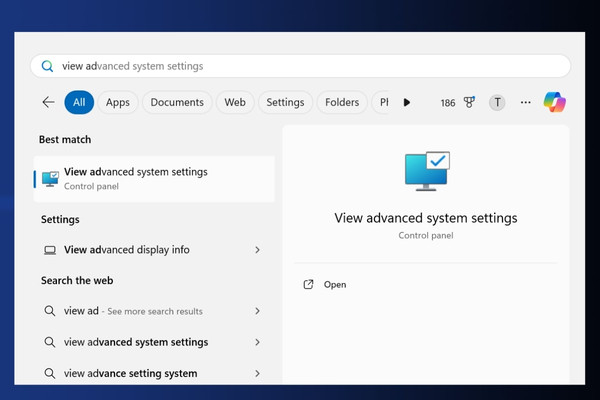Image resolution: width=600 pixels, height=400 pixels.
Task: Open the T user account avatar
Action: point(497,102)
